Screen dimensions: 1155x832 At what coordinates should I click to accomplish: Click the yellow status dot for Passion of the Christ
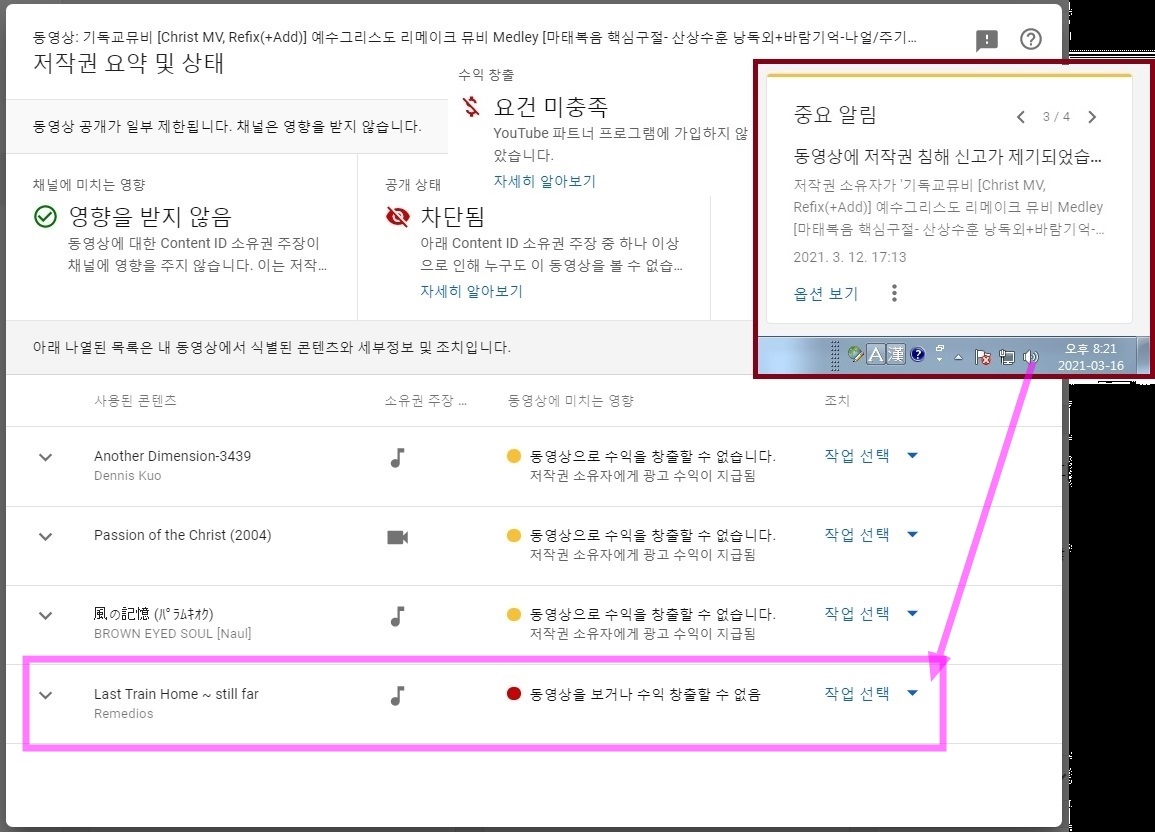(514, 535)
